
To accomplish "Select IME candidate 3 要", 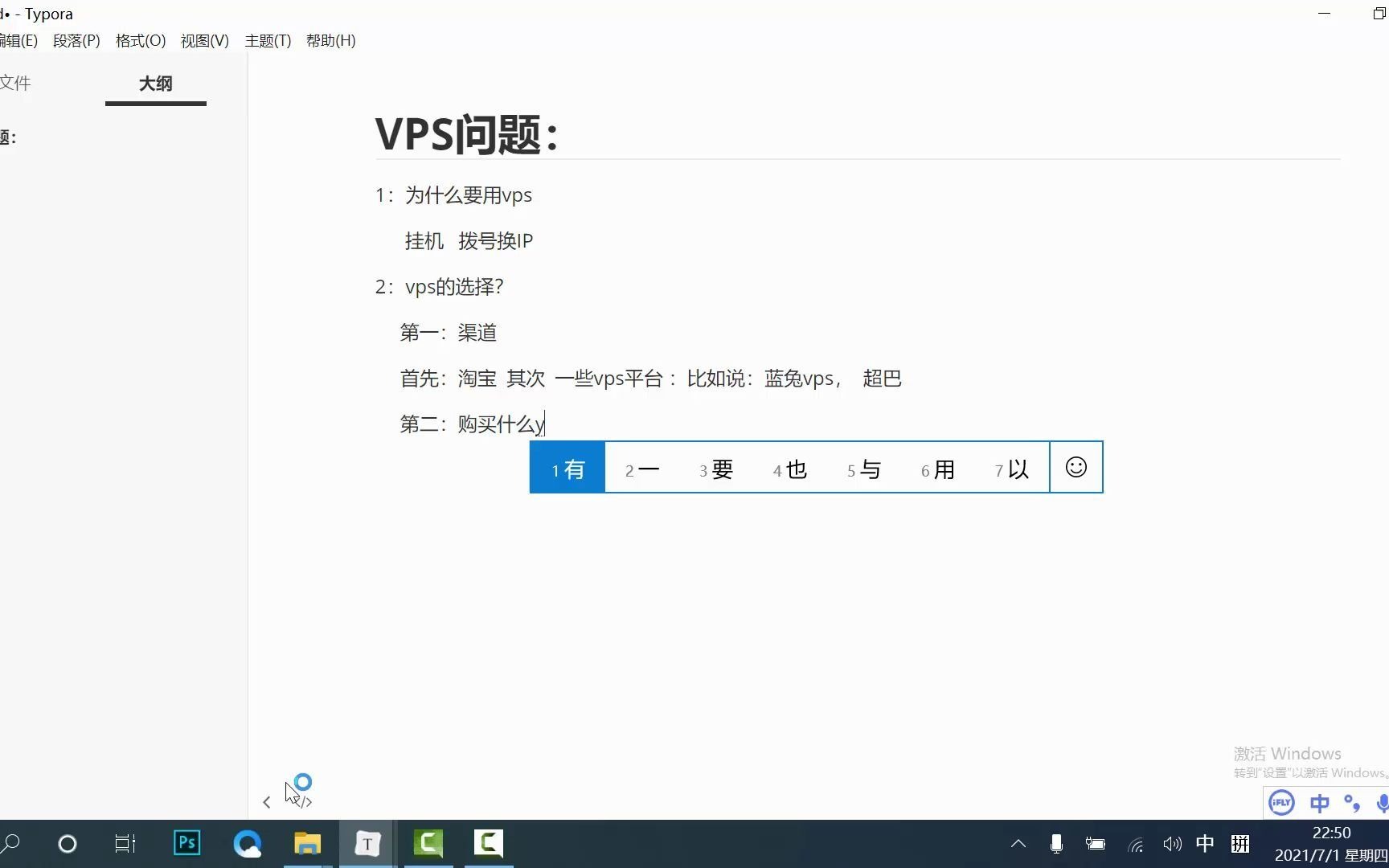I will tap(716, 469).
